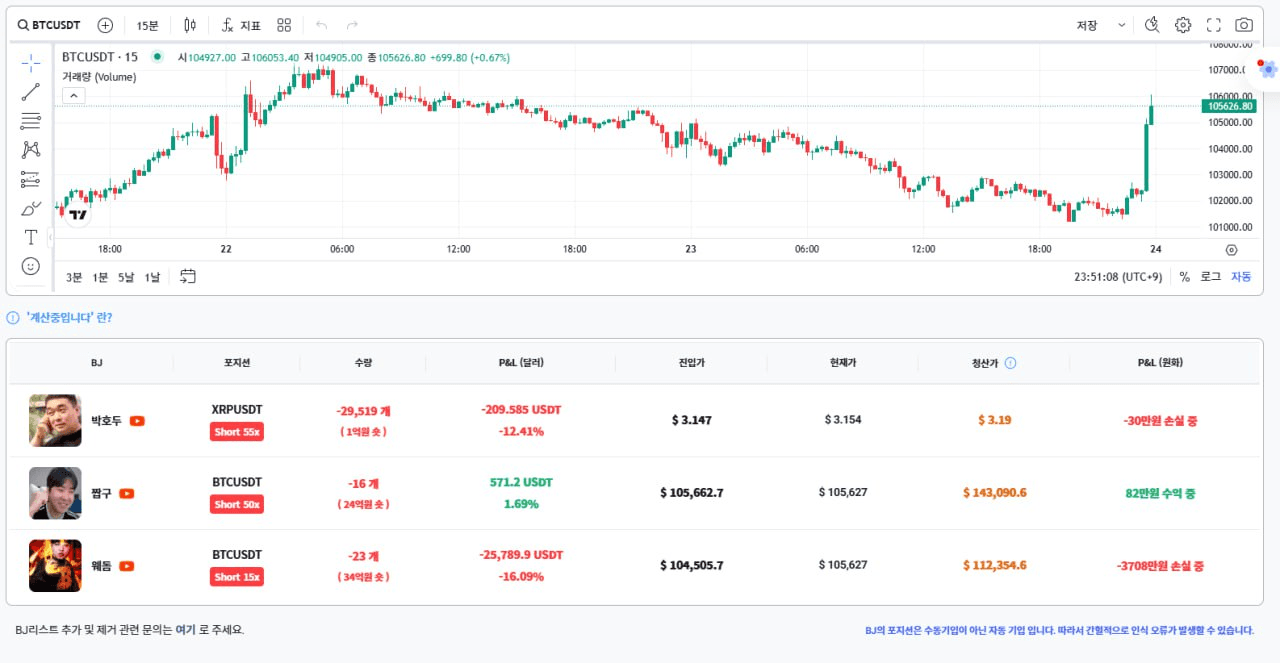The width and height of the screenshot is (1280, 663).
Task: Click the green market status dot
Action: (x=157, y=57)
